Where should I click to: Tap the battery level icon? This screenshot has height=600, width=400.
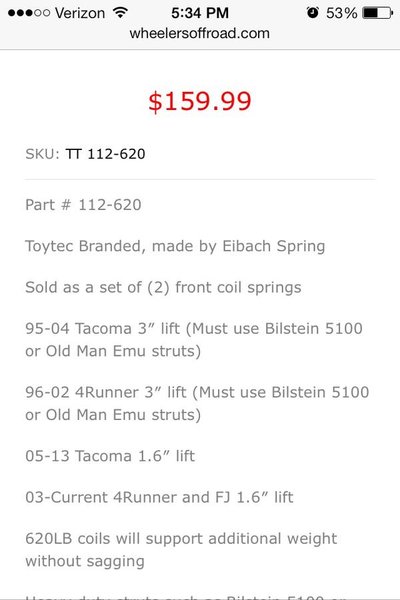point(377,13)
